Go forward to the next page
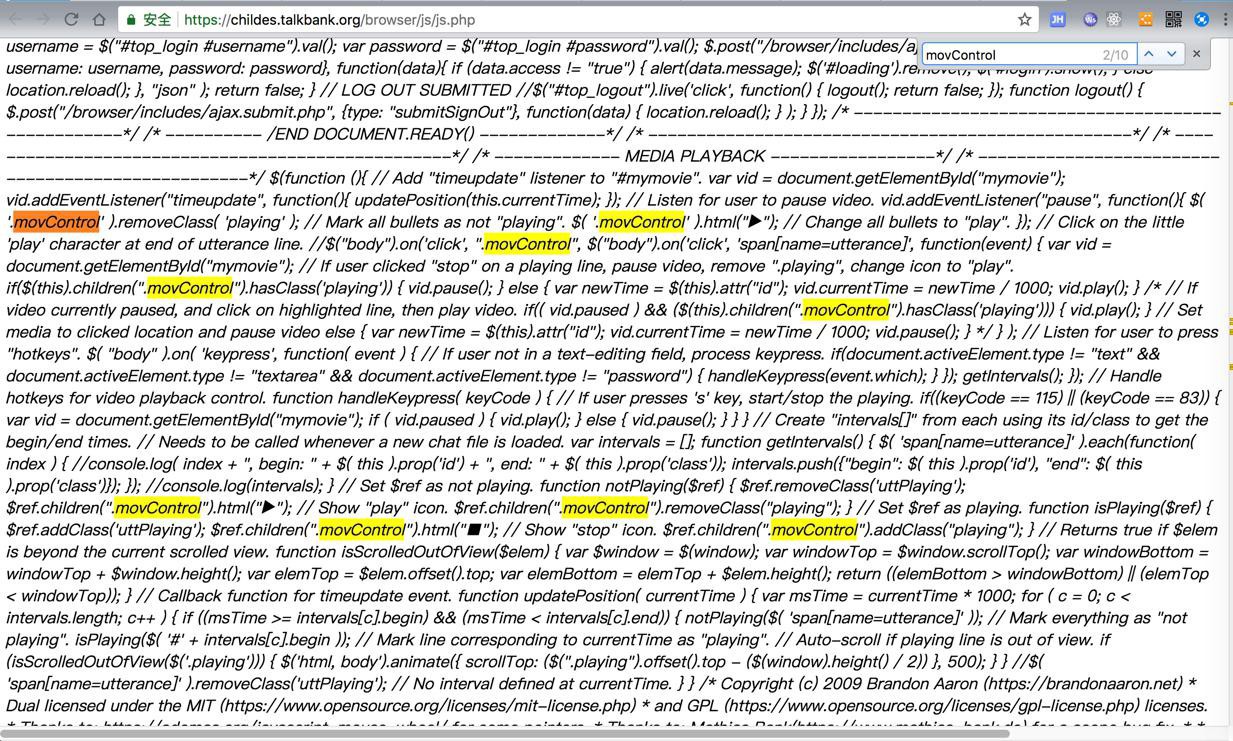Viewport: 1233px width, 741px height. (43, 19)
